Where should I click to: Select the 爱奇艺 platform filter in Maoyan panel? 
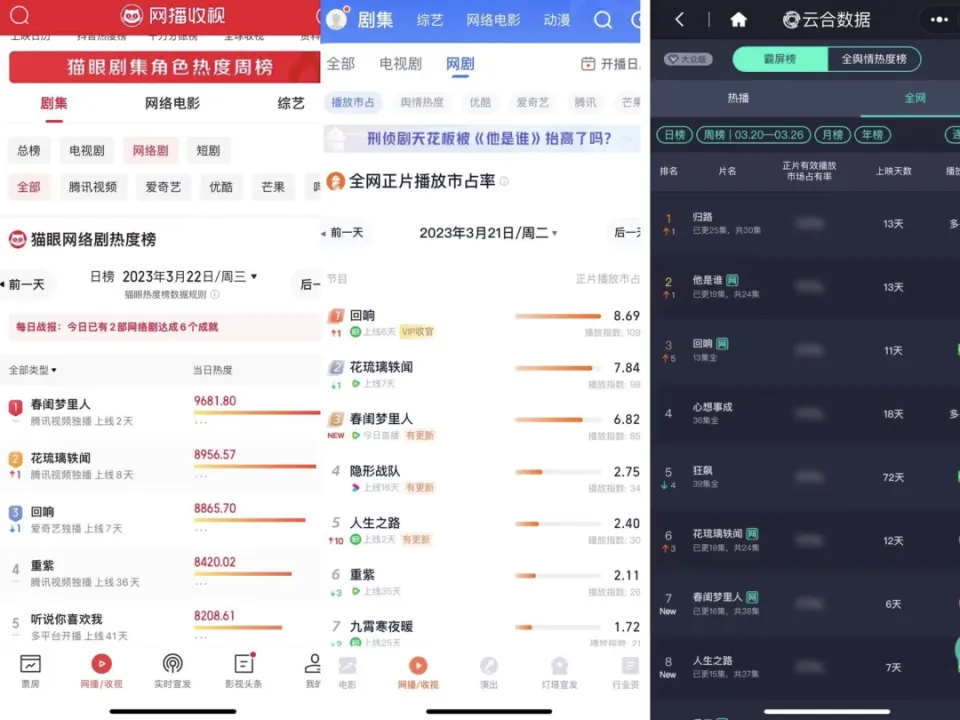pyautogui.click(x=163, y=187)
